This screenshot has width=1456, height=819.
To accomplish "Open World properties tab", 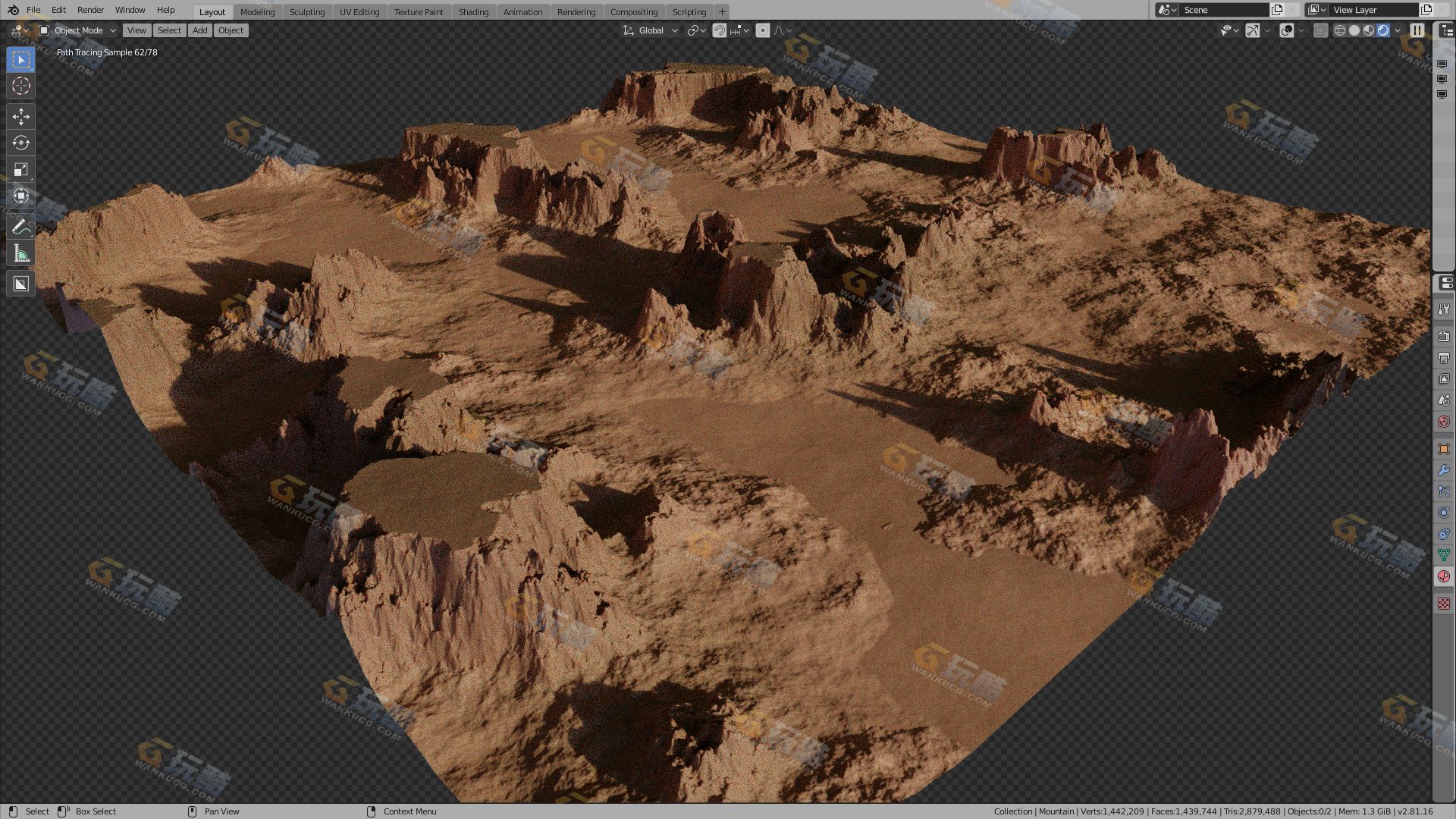I will (1444, 421).
